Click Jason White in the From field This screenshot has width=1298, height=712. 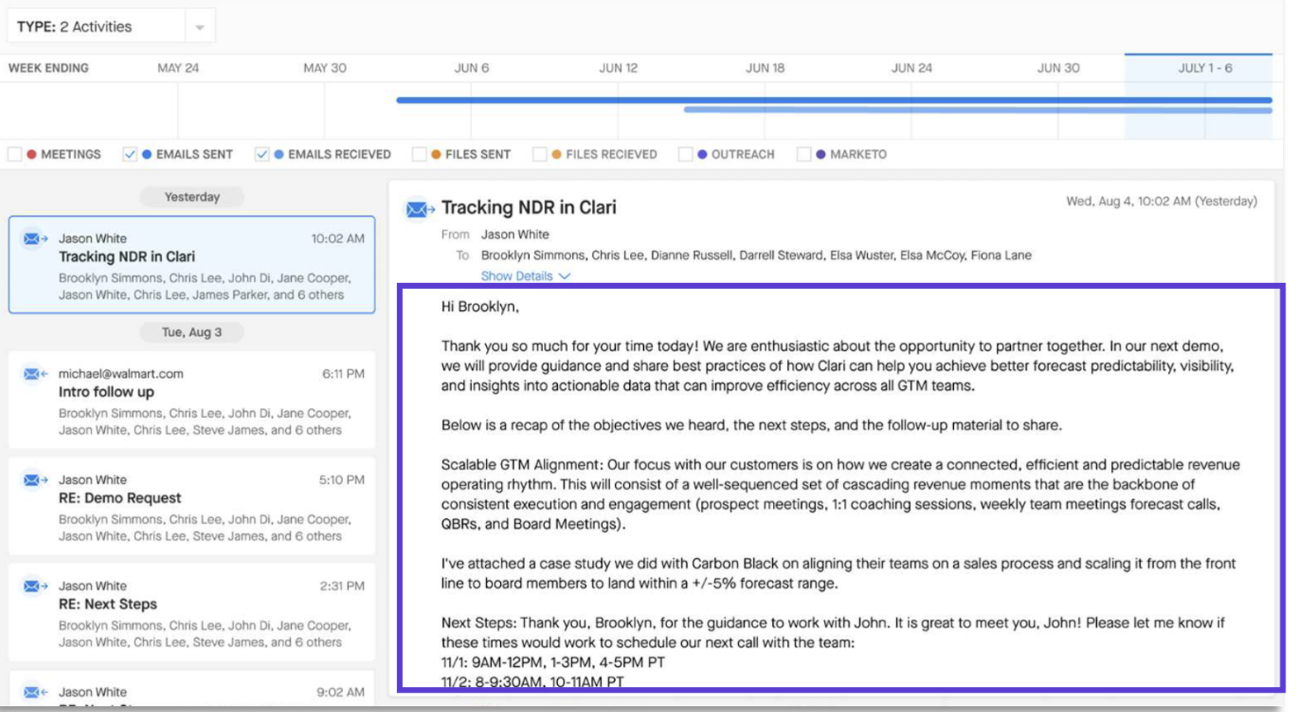[x=515, y=235]
